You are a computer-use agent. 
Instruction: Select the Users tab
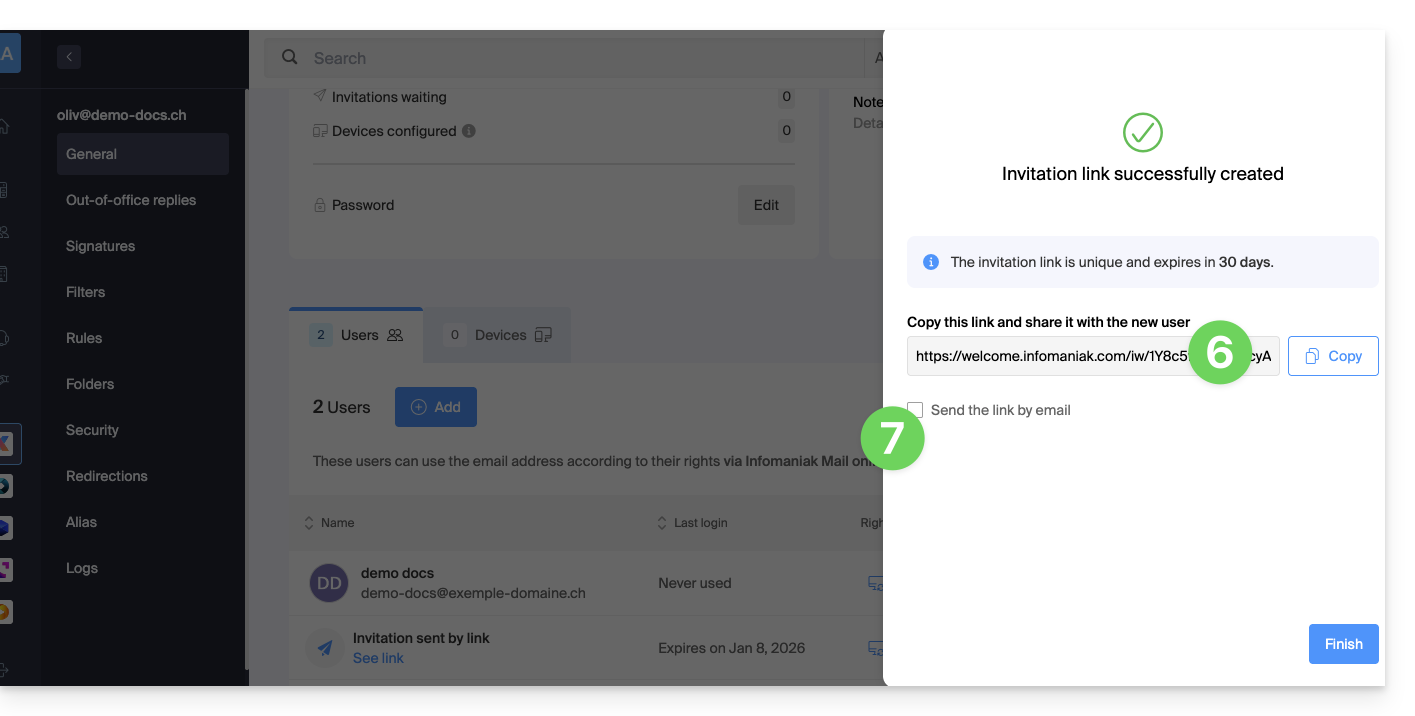[357, 335]
